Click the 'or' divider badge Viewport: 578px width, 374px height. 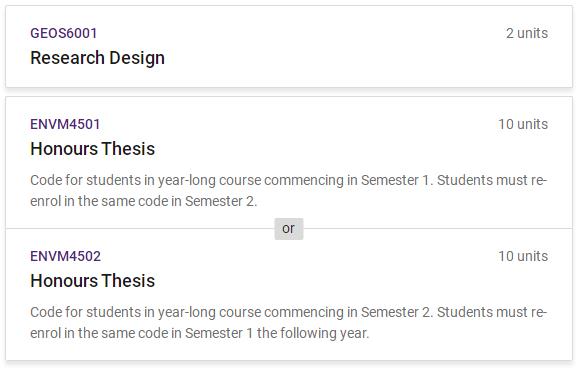pos(289,229)
